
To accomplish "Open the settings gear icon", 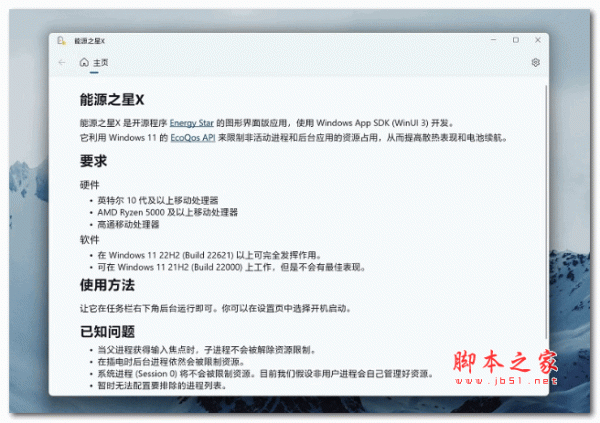I will pyautogui.click(x=535, y=62).
